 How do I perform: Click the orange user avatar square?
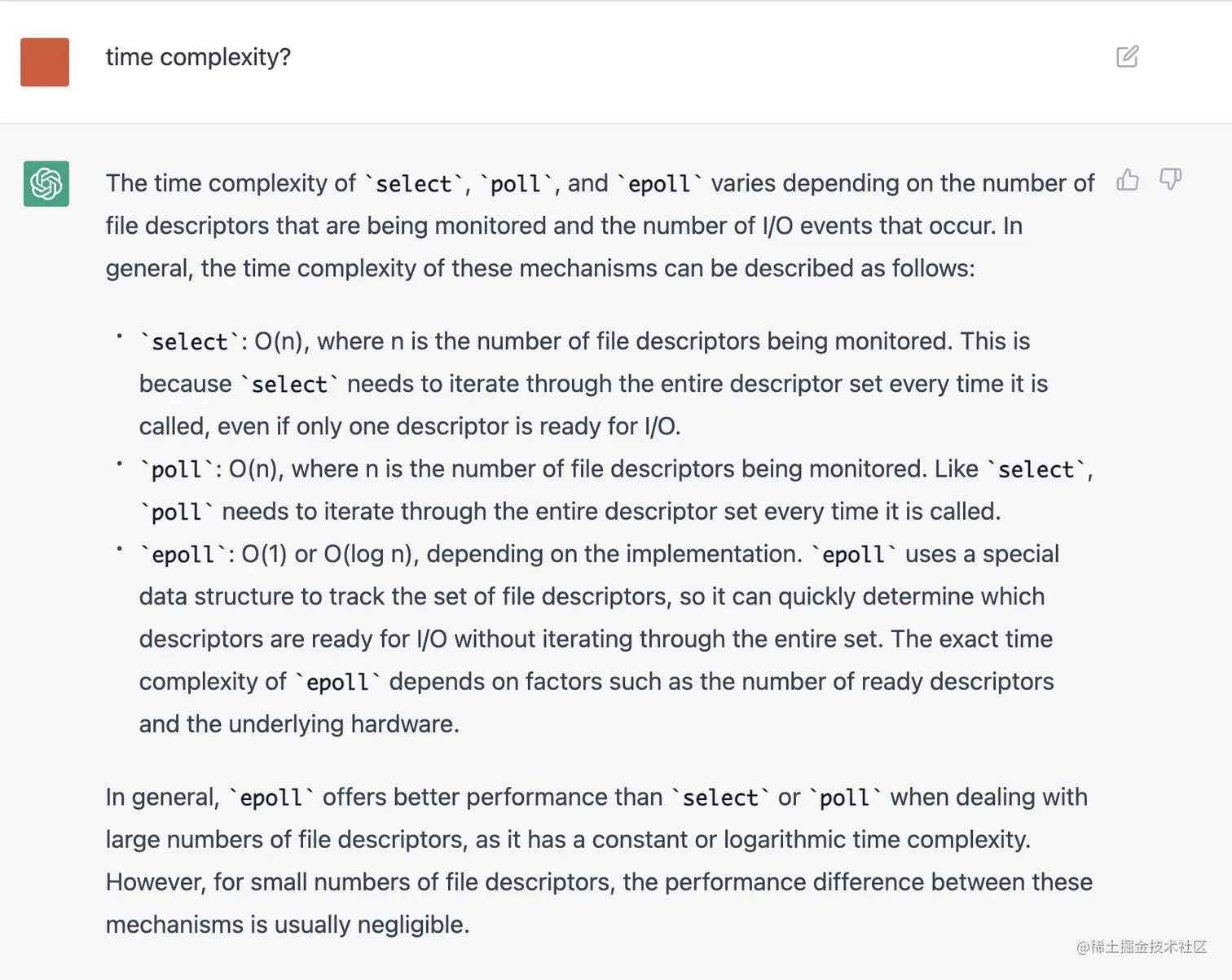pyautogui.click(x=45, y=62)
